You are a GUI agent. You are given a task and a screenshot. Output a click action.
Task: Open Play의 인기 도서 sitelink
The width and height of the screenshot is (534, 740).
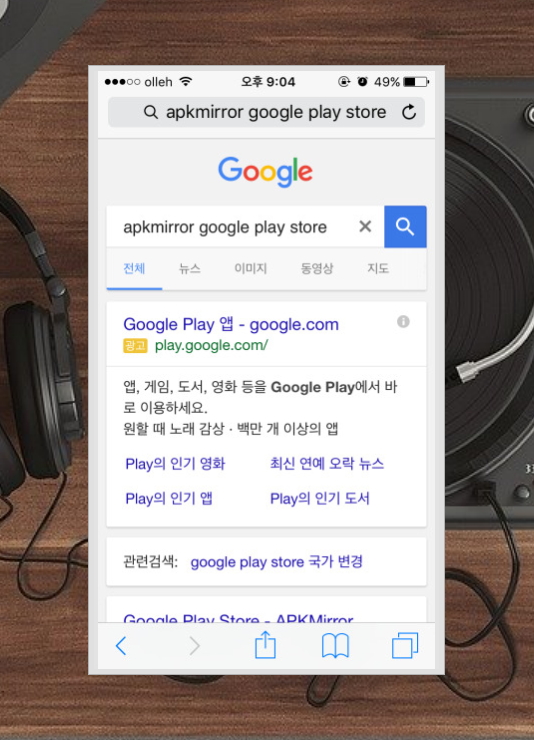pos(320,498)
